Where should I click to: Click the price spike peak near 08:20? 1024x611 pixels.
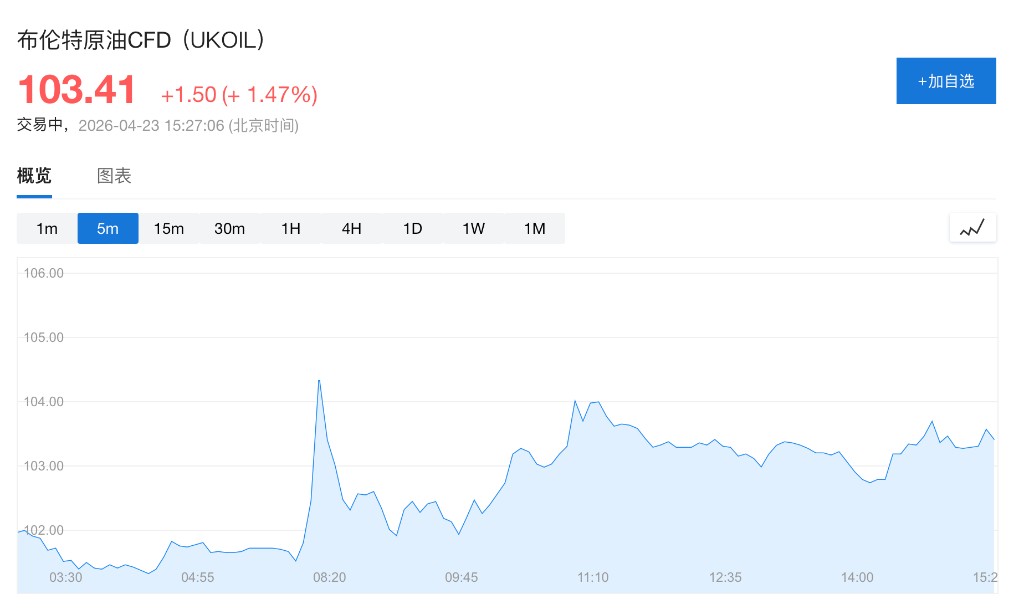[x=318, y=381]
